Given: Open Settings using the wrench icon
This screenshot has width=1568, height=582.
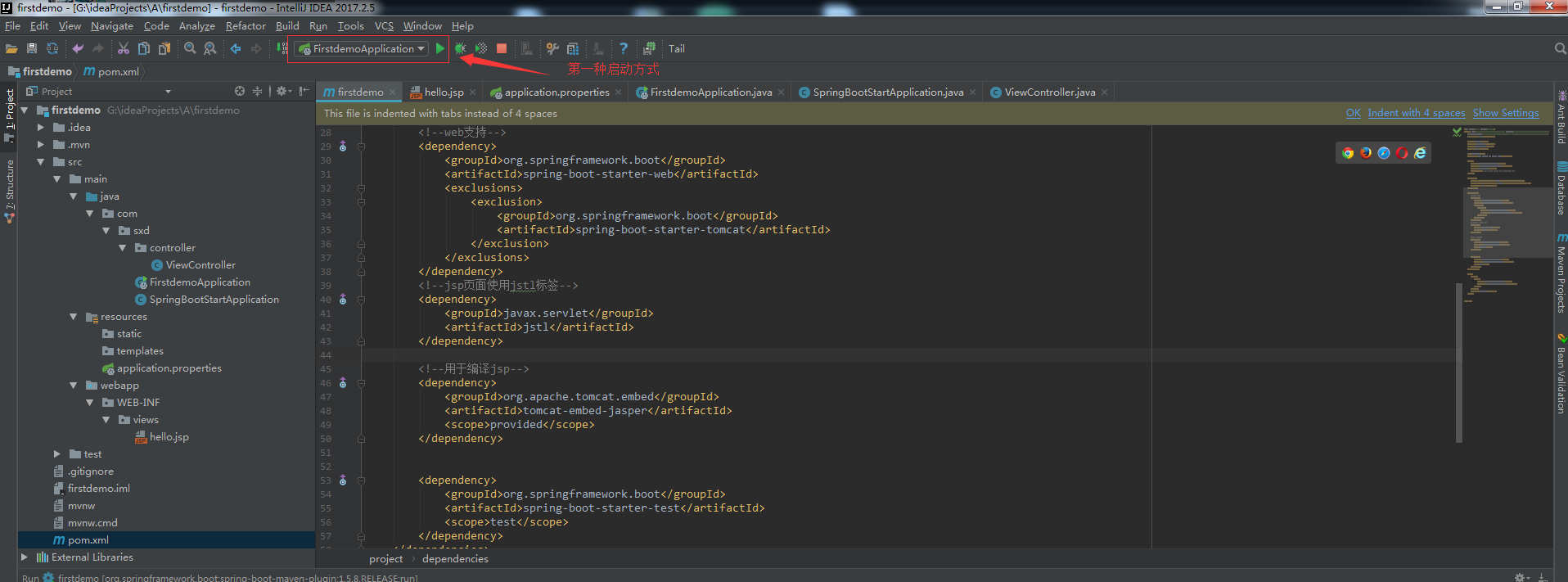Looking at the screenshot, I should click(x=552, y=49).
